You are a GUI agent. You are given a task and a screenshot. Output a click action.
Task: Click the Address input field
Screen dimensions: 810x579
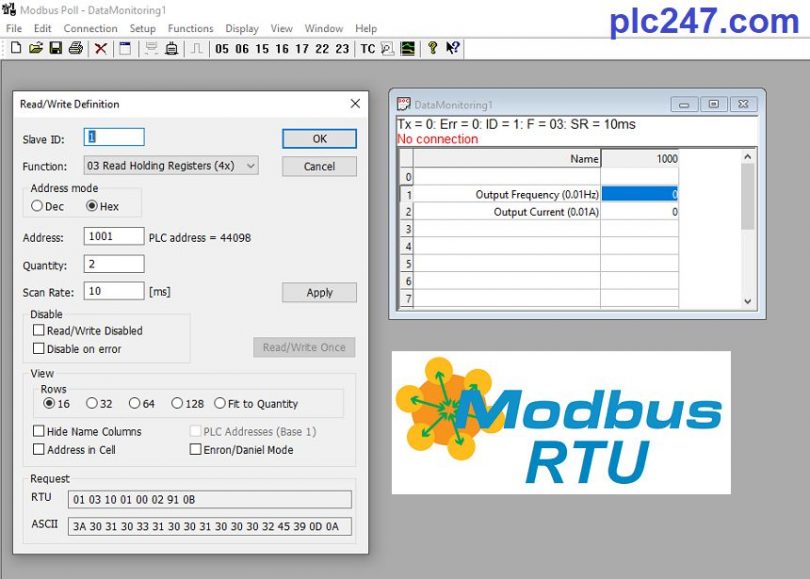[114, 237]
